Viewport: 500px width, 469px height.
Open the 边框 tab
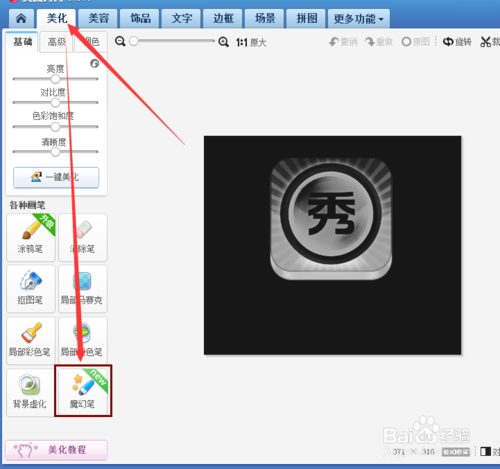coord(223,18)
